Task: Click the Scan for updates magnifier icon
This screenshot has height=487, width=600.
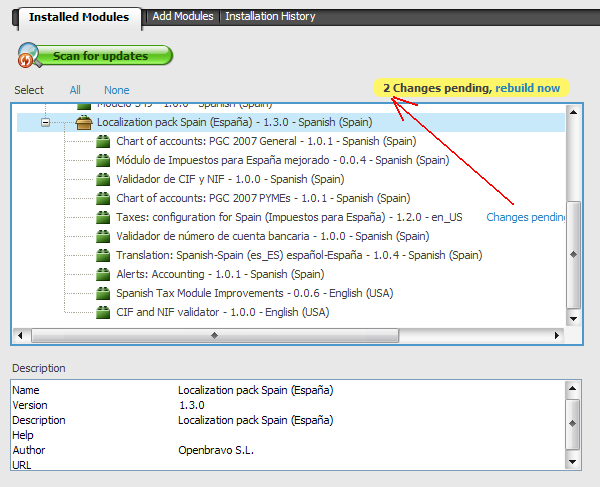Action: pos(29,55)
